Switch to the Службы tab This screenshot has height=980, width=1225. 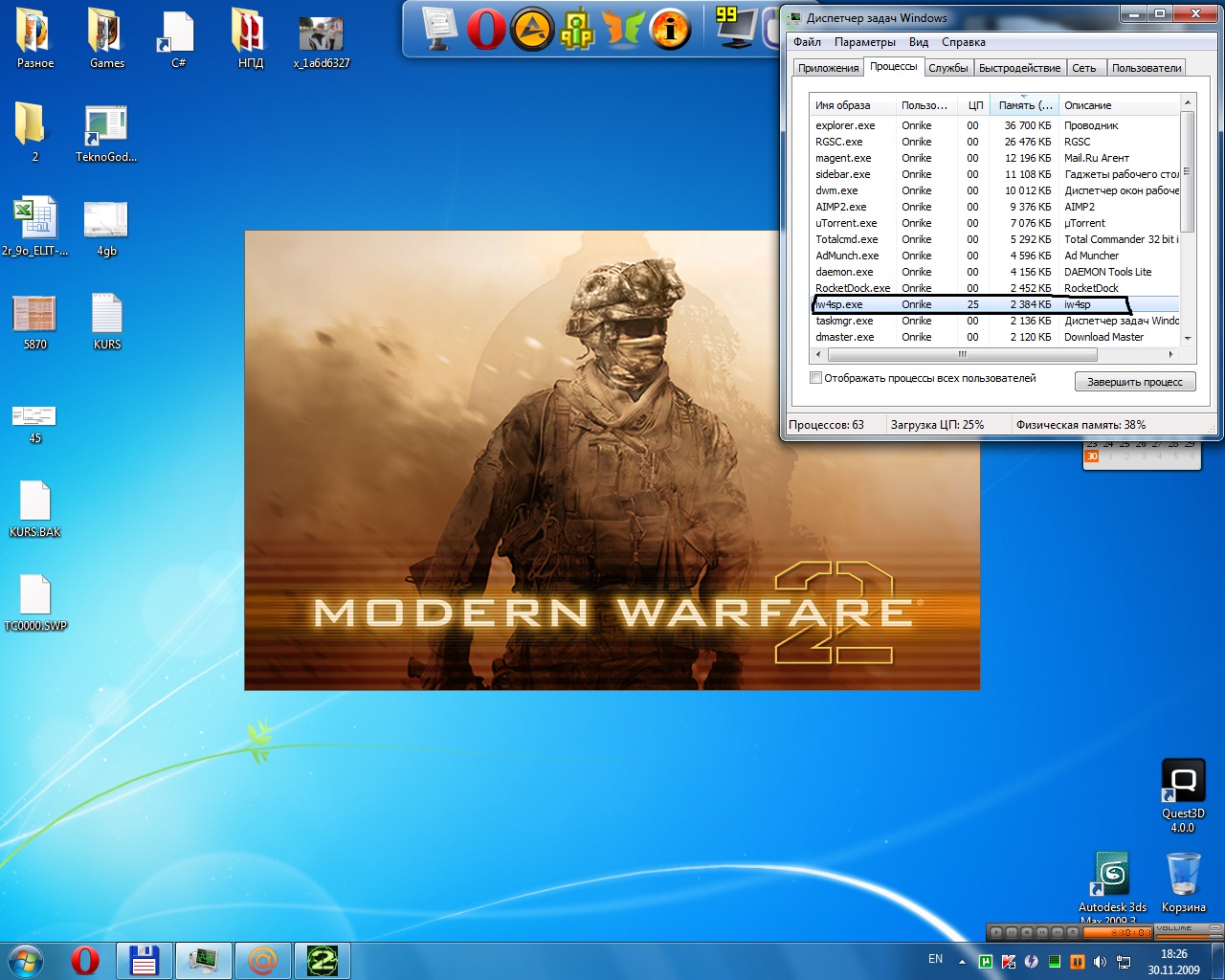(947, 68)
